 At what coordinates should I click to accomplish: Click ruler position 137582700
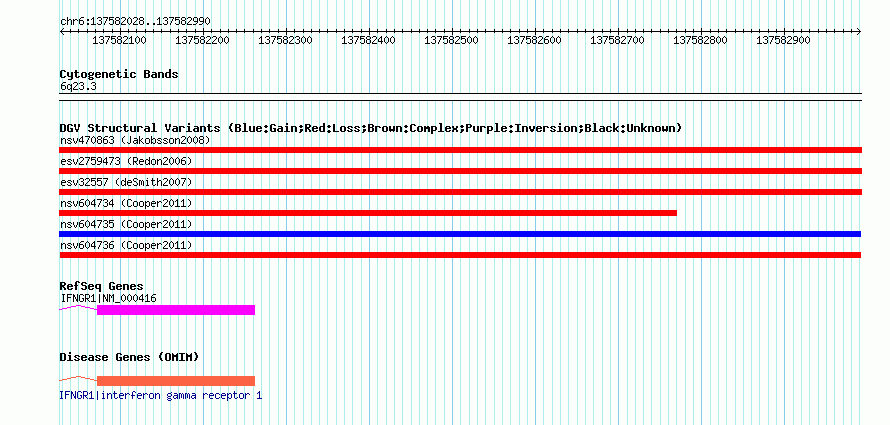tap(618, 41)
